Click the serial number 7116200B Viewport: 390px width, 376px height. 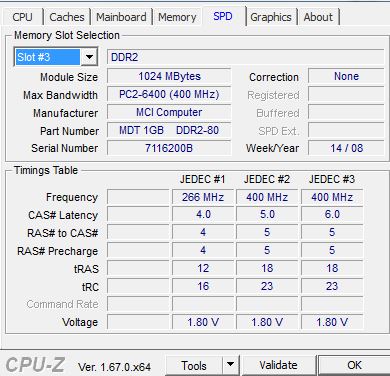tap(169, 148)
